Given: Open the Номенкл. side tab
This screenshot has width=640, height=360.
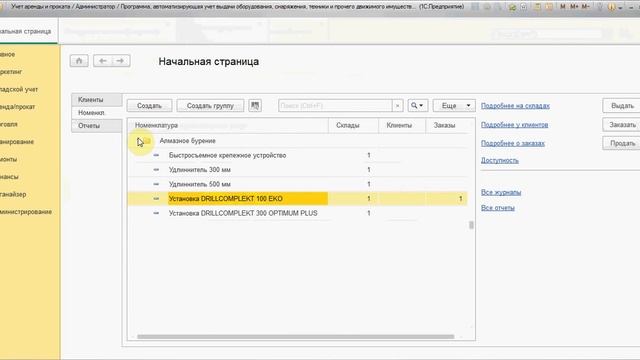Looking at the screenshot, I should [x=97, y=113].
